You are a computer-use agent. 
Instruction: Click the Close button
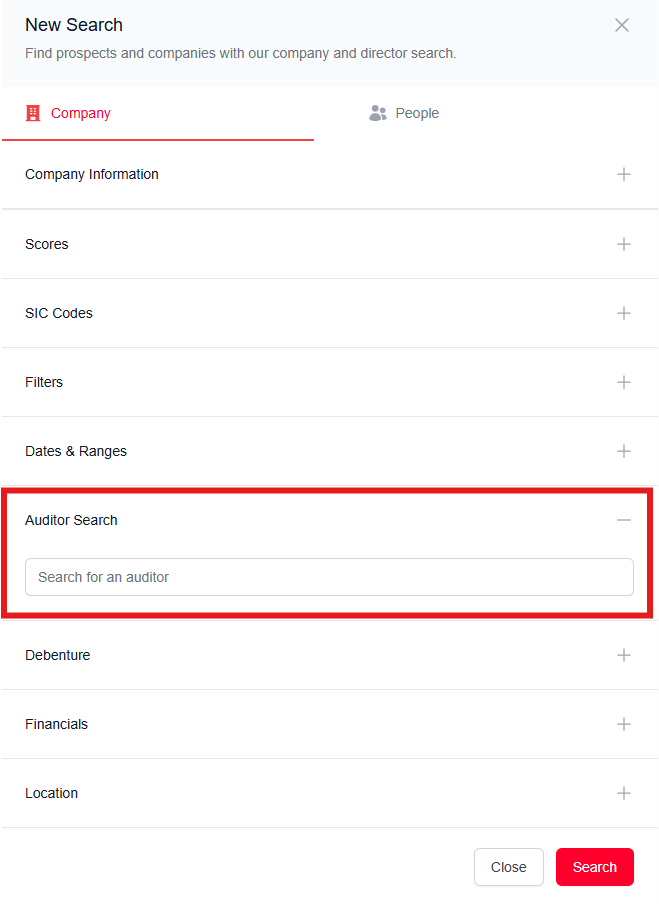508,867
